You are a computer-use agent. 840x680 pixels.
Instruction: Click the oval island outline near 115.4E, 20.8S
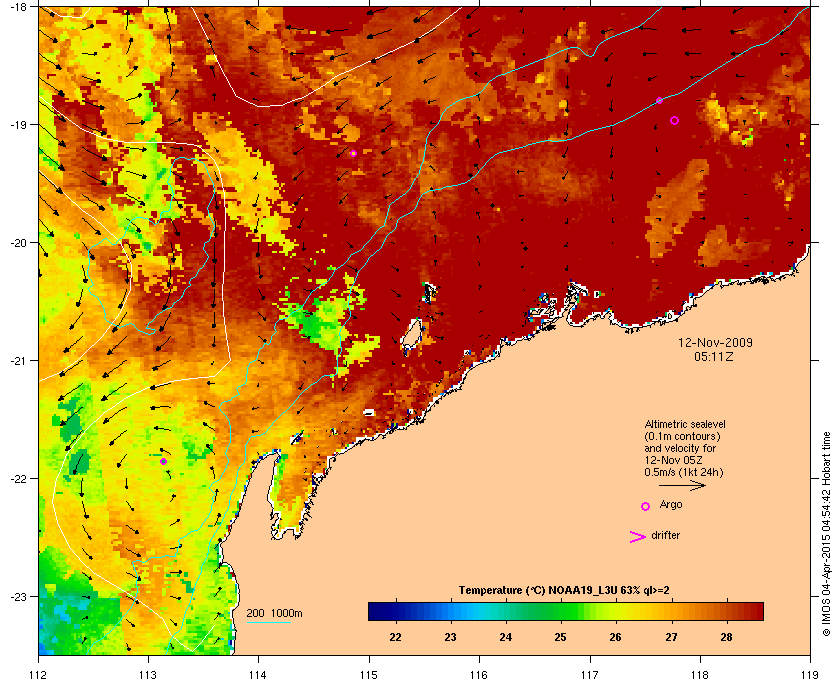point(411,334)
